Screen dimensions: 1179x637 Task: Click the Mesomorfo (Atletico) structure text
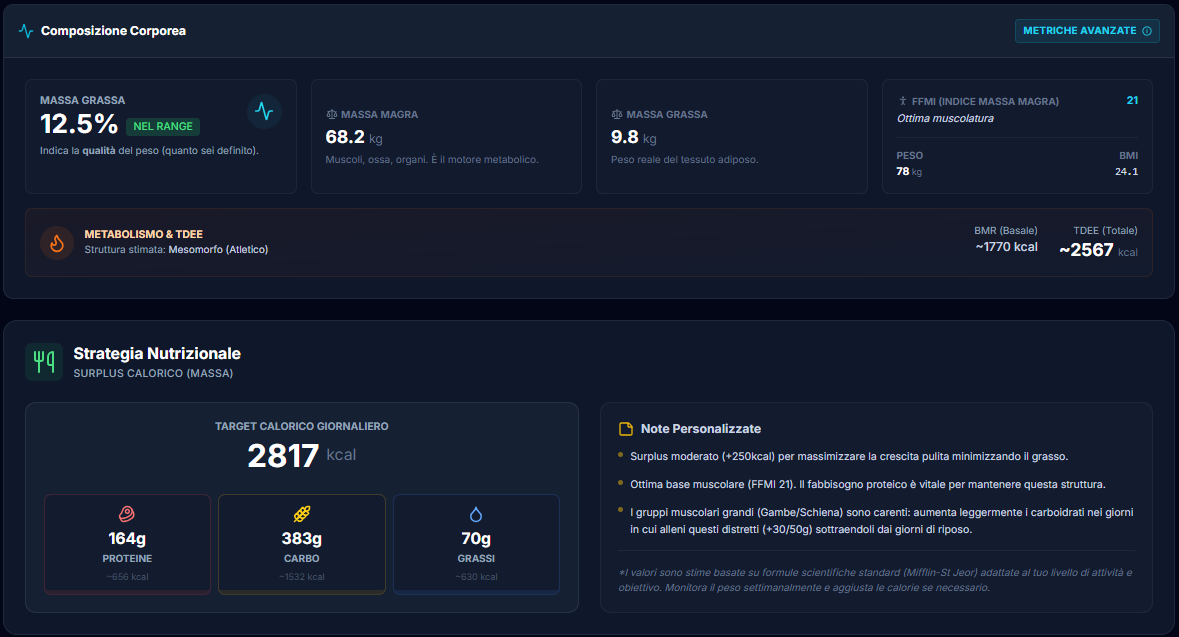pyautogui.click(x=218, y=250)
